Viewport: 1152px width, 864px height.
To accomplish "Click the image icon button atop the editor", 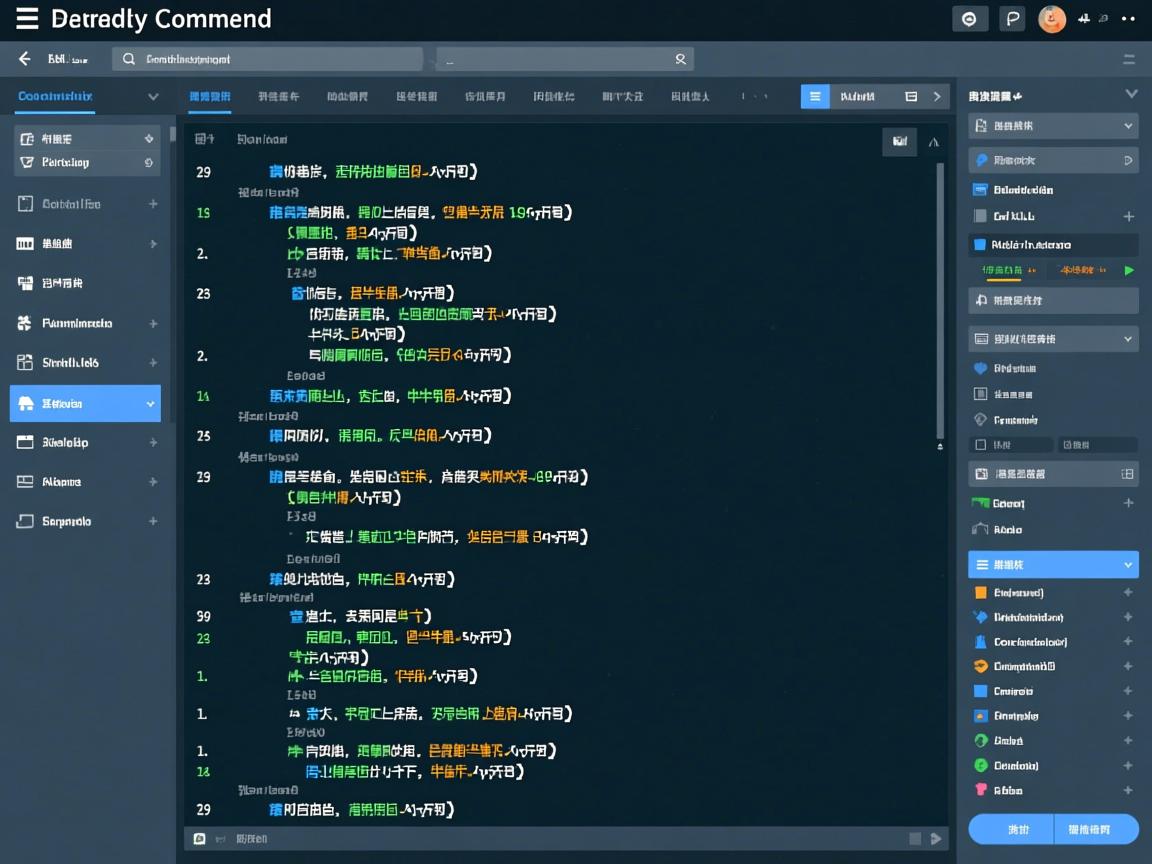I will click(899, 142).
